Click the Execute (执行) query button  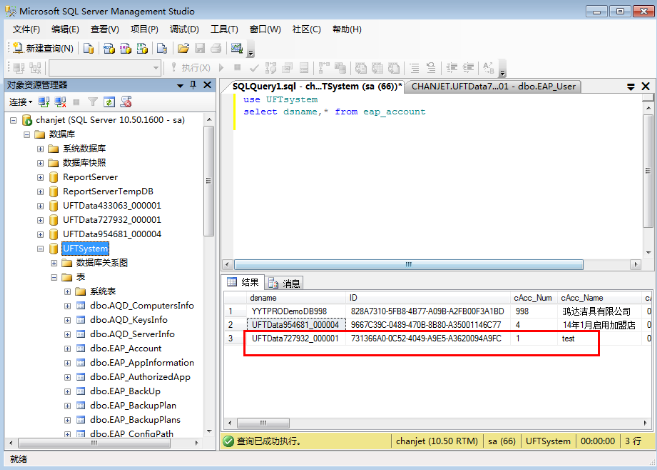point(191,67)
